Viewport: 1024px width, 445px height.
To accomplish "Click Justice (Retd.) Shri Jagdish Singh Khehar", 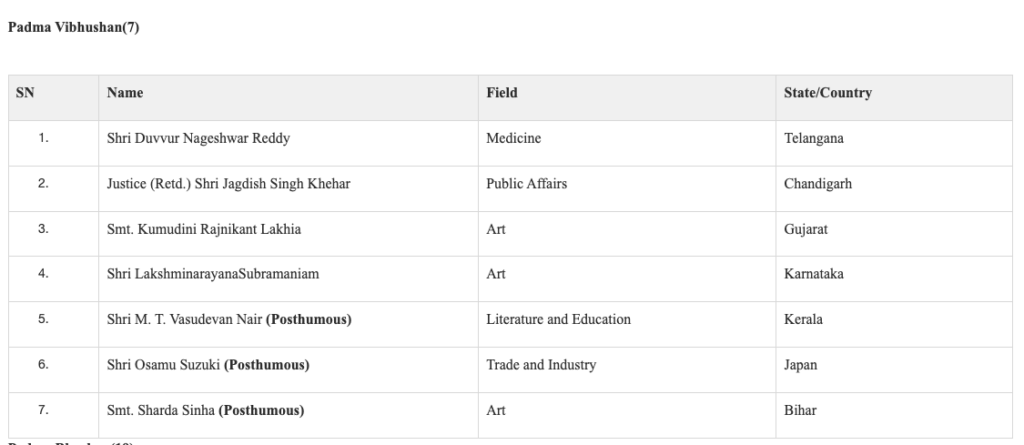I will click(x=229, y=184).
